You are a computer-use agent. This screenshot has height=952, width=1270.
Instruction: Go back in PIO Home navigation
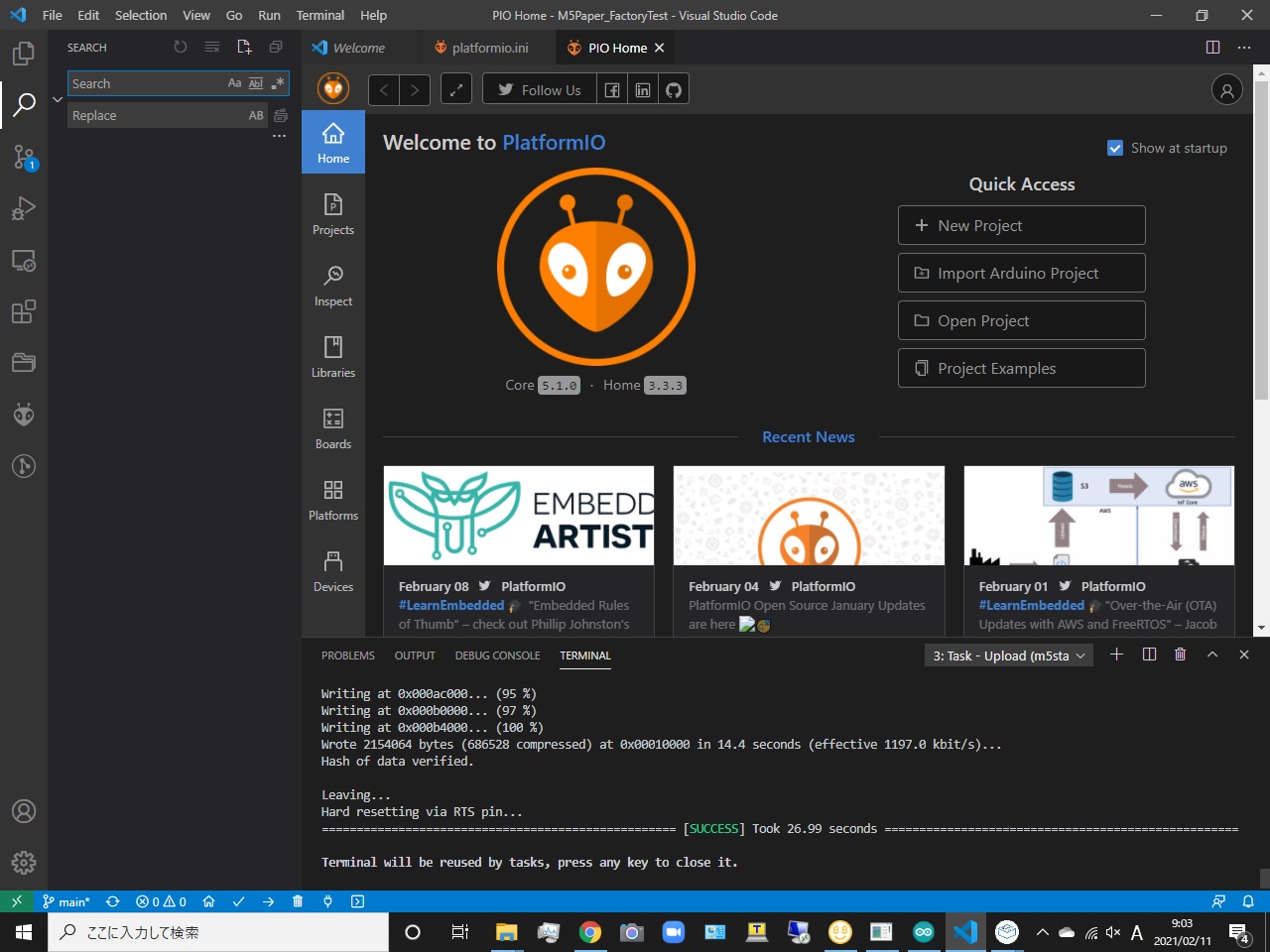coord(384,90)
